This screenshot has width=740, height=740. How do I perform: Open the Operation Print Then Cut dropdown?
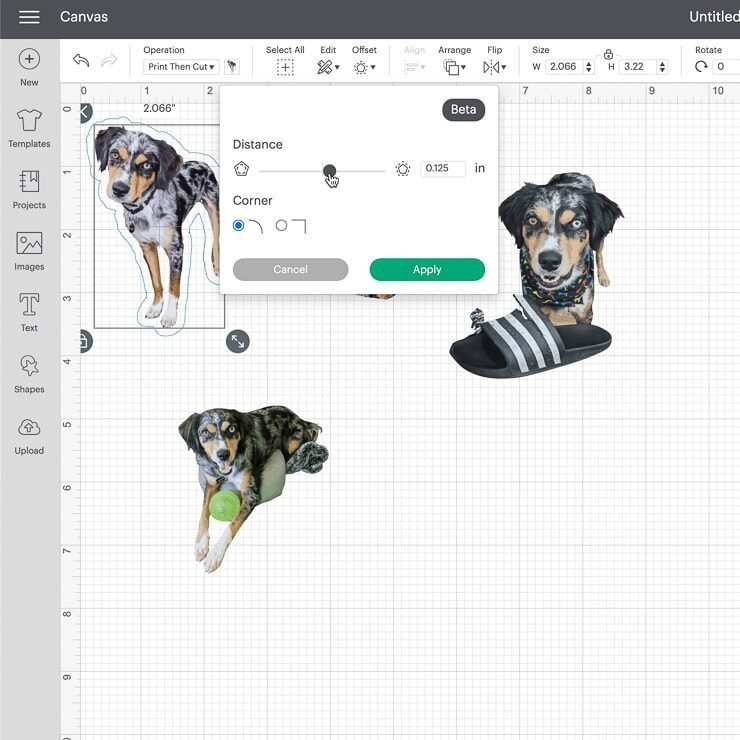pyautogui.click(x=181, y=67)
